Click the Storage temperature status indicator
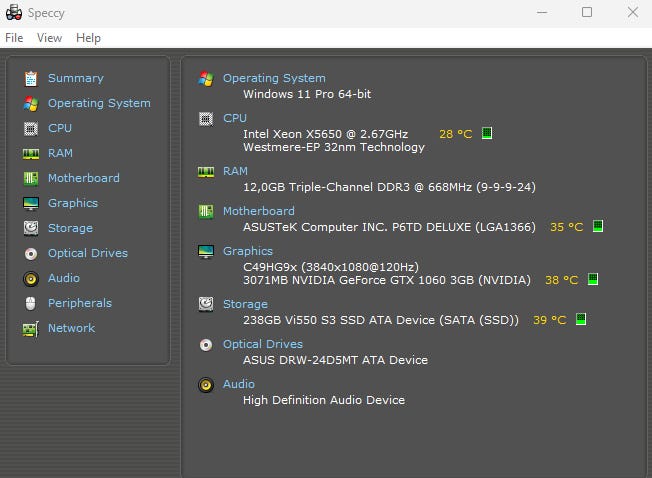The width and height of the screenshot is (652, 478). click(581, 320)
